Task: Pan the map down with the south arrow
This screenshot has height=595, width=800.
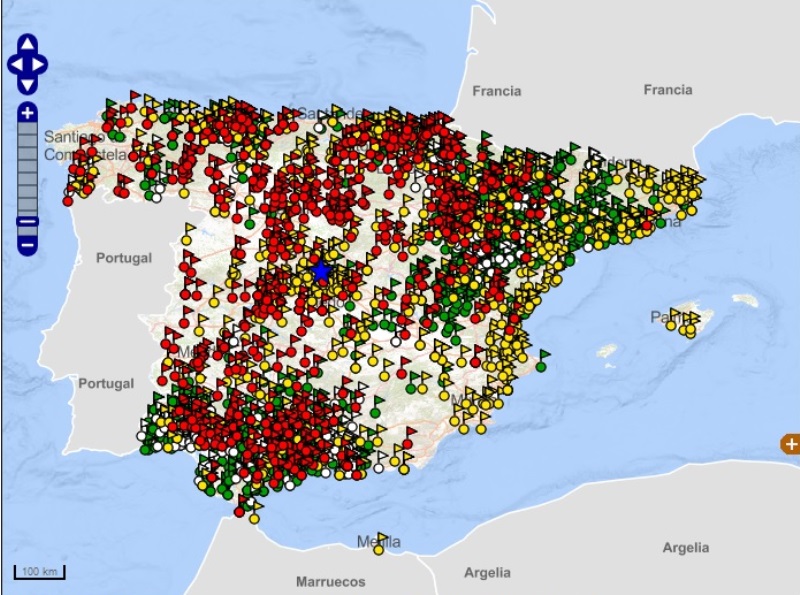Action: [28, 85]
